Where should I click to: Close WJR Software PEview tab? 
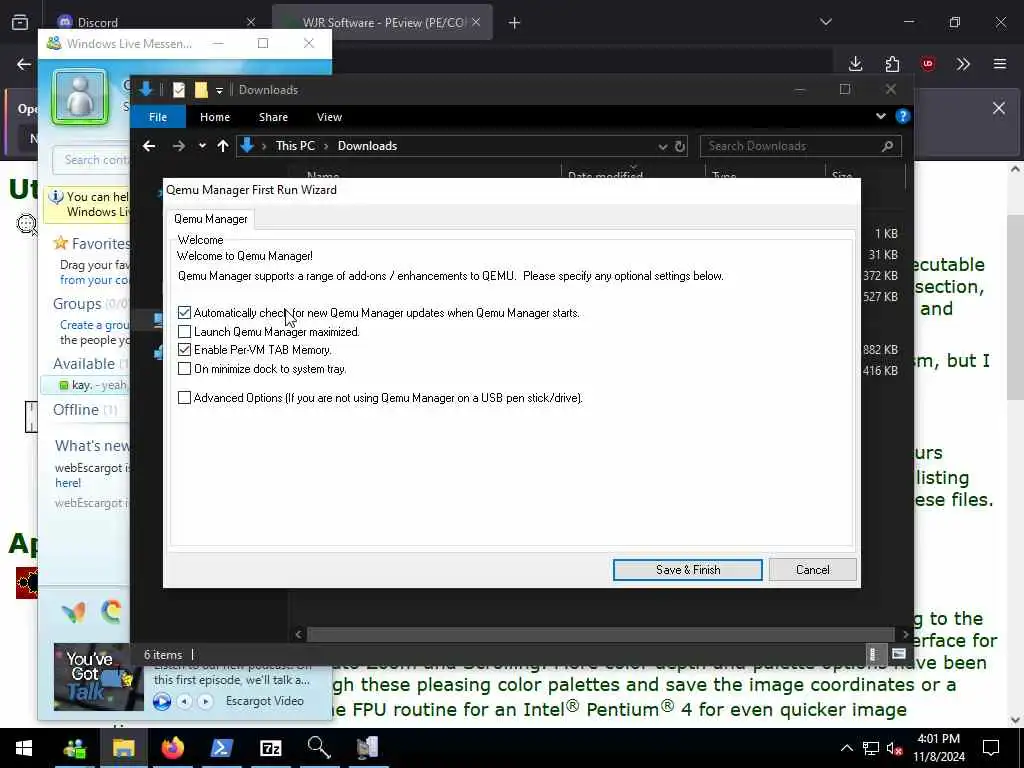click(x=476, y=22)
